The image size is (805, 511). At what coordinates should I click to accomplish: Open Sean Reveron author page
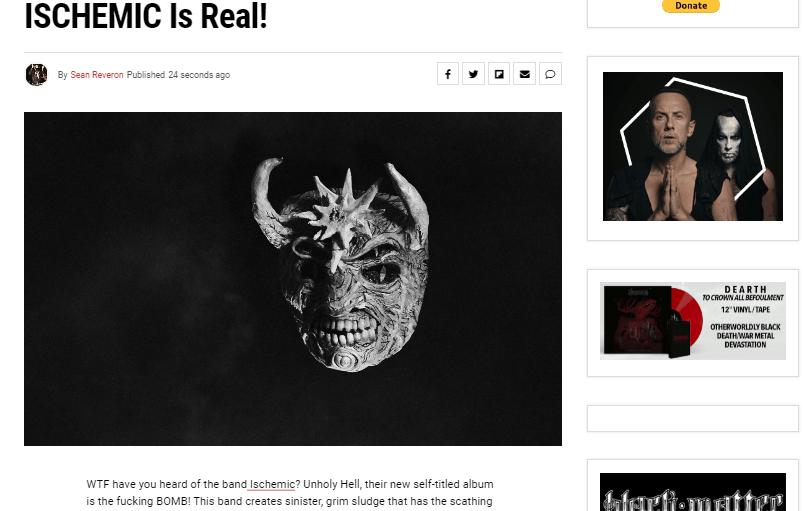pos(97,75)
